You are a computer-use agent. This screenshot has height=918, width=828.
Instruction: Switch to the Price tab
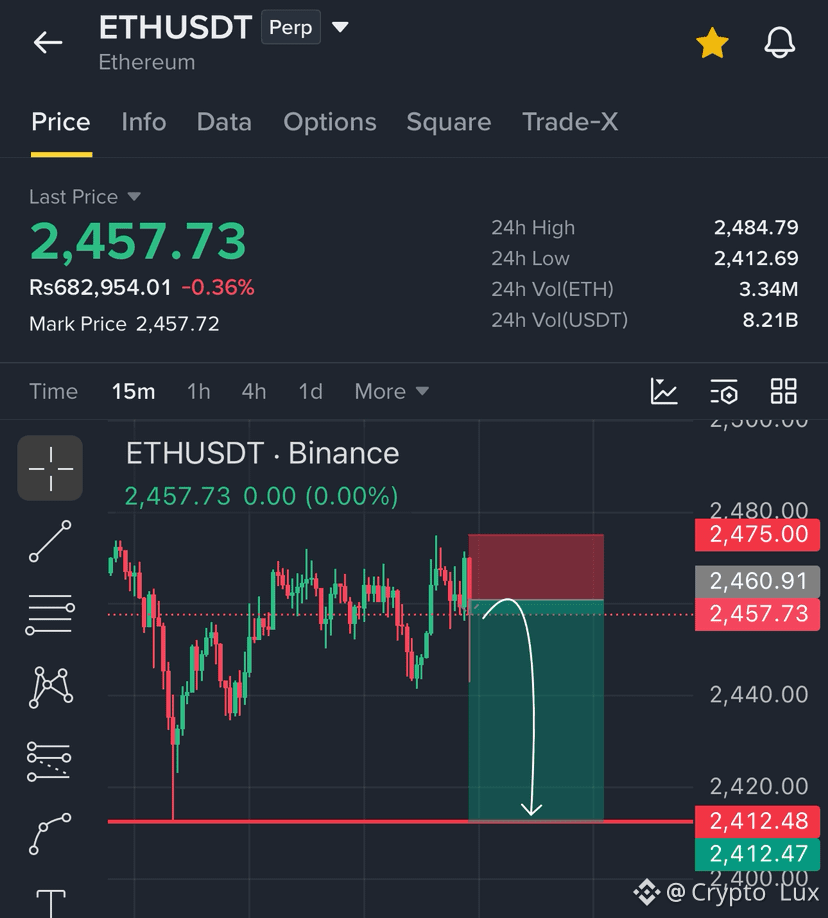(61, 122)
